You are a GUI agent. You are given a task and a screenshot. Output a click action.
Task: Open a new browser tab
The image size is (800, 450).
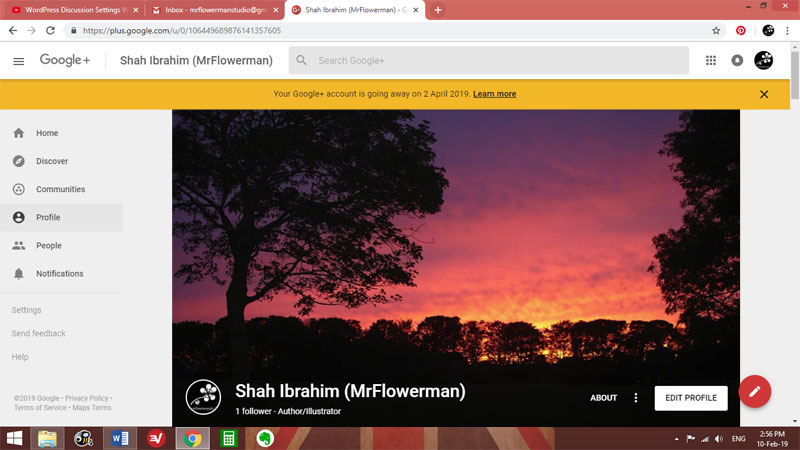tap(438, 10)
